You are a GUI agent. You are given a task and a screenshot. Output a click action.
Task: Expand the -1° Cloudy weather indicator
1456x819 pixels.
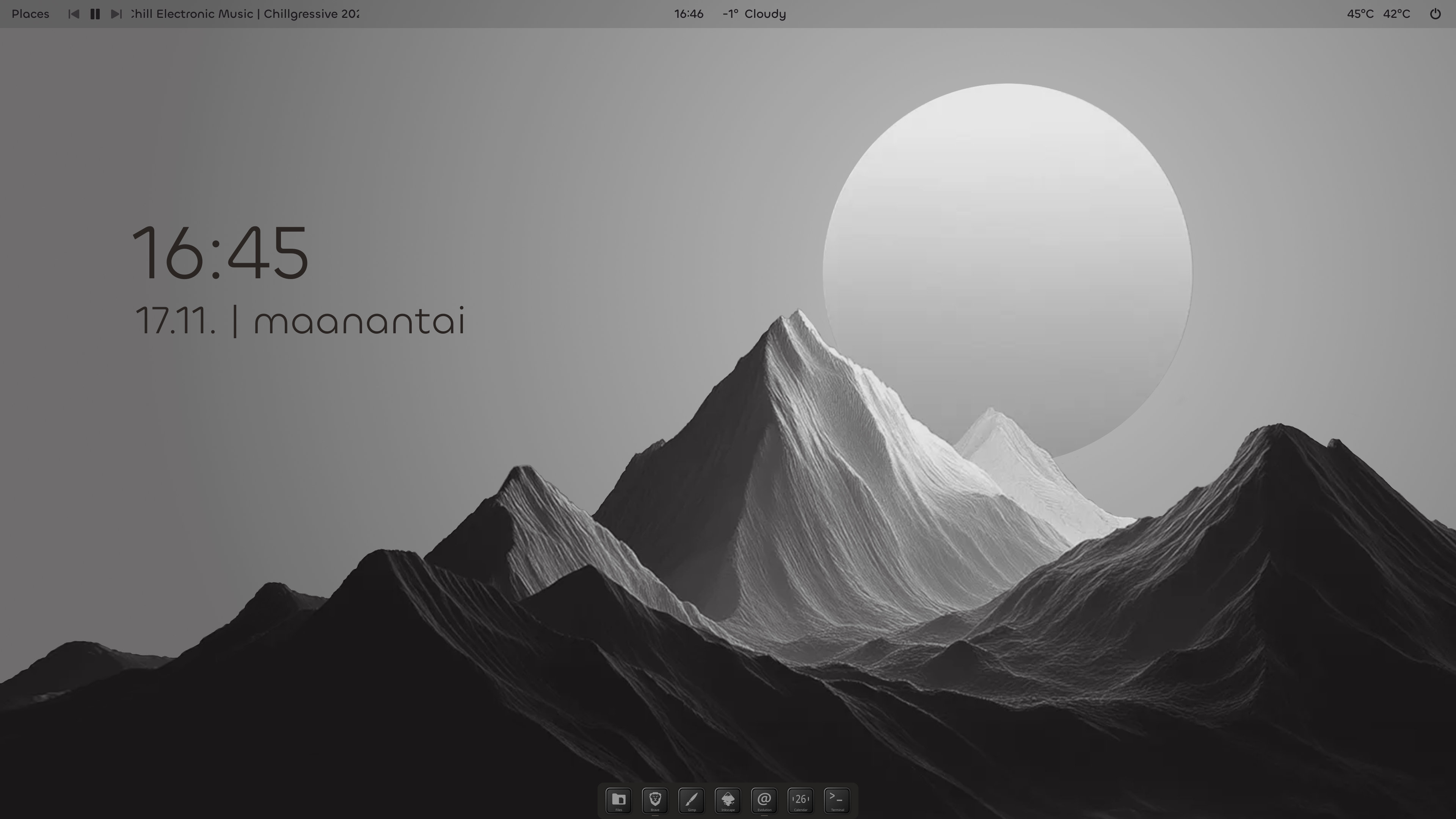pyautogui.click(x=754, y=14)
